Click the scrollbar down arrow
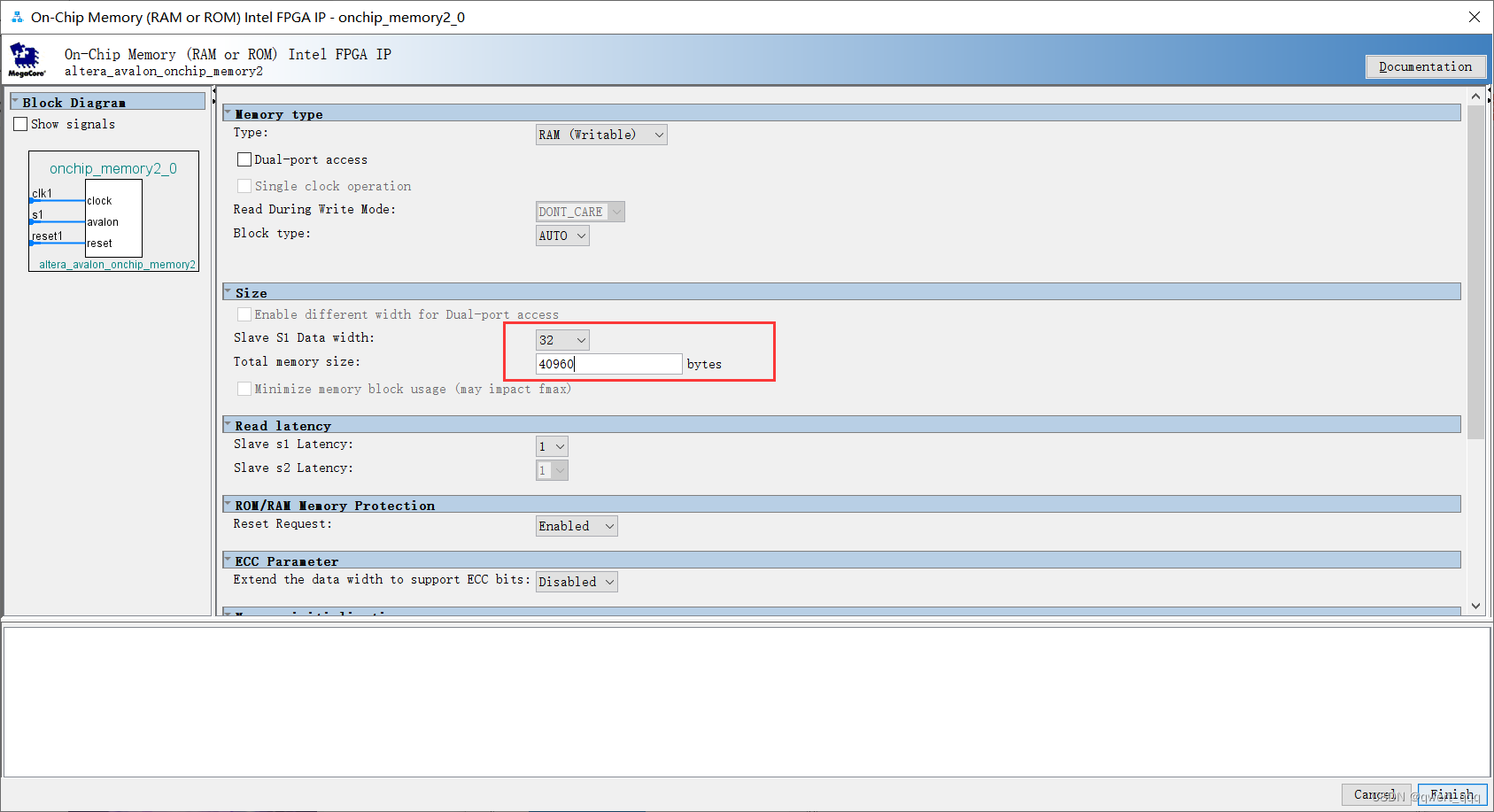The height and width of the screenshot is (812, 1494). pos(1475,606)
